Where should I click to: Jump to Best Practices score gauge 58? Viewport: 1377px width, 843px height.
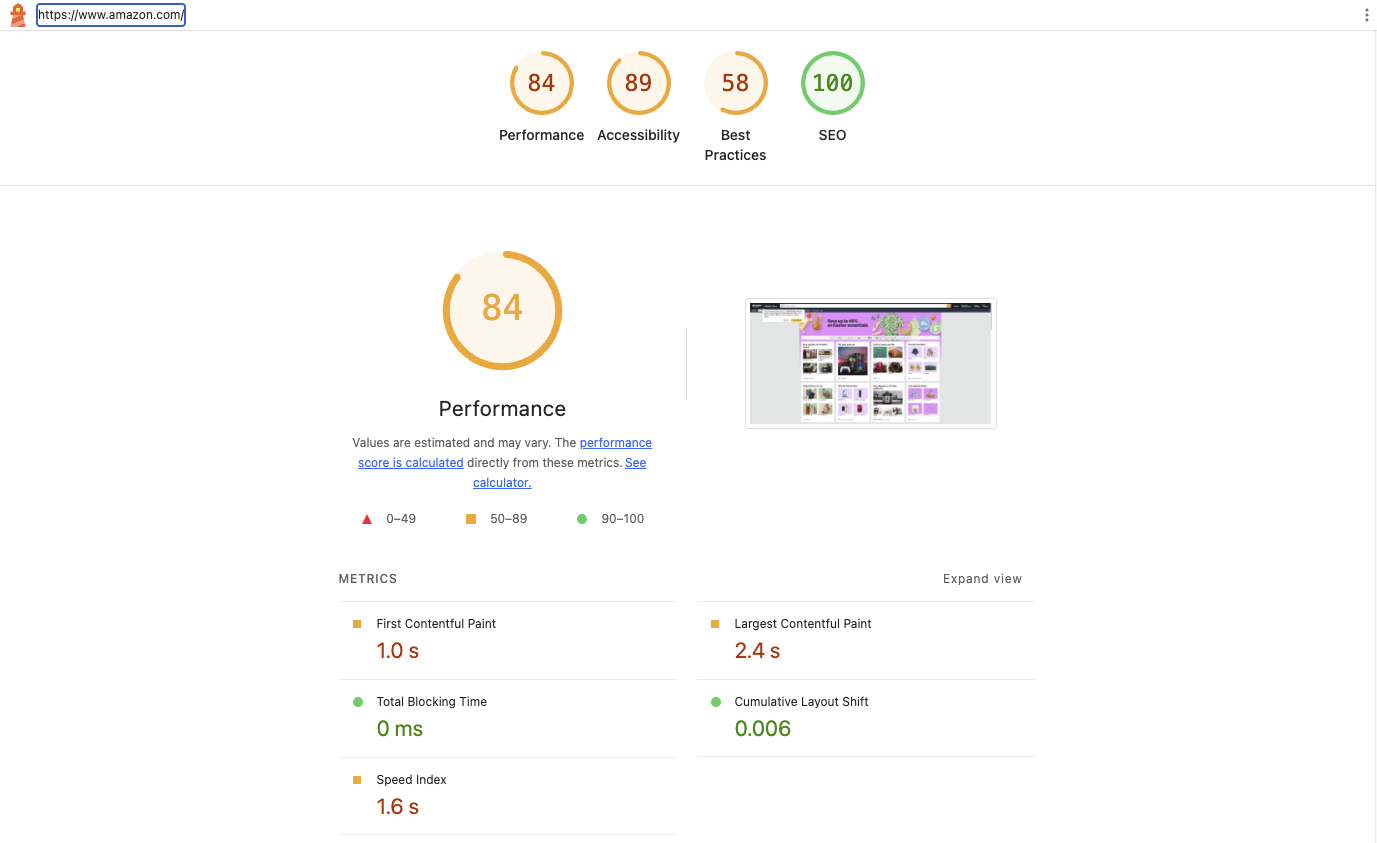[x=735, y=83]
